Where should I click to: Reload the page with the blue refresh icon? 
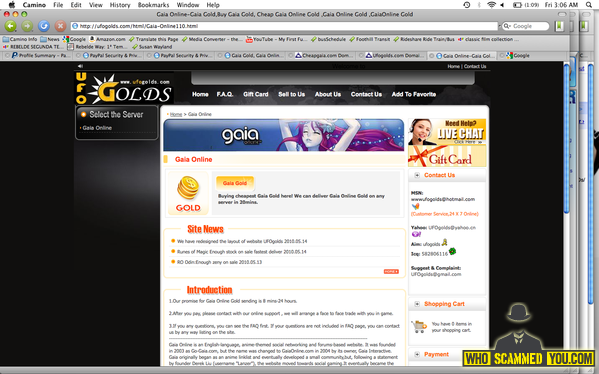[x=44, y=26]
